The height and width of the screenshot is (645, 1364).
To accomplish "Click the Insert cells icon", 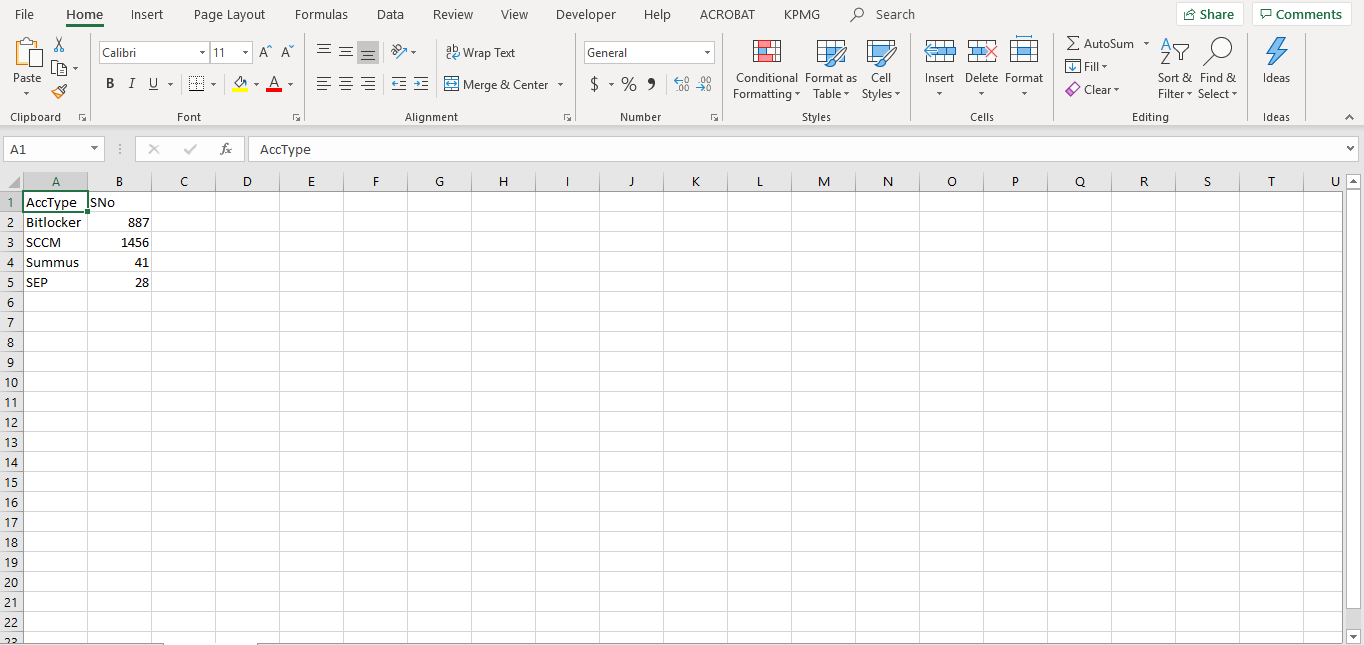I will [x=939, y=51].
